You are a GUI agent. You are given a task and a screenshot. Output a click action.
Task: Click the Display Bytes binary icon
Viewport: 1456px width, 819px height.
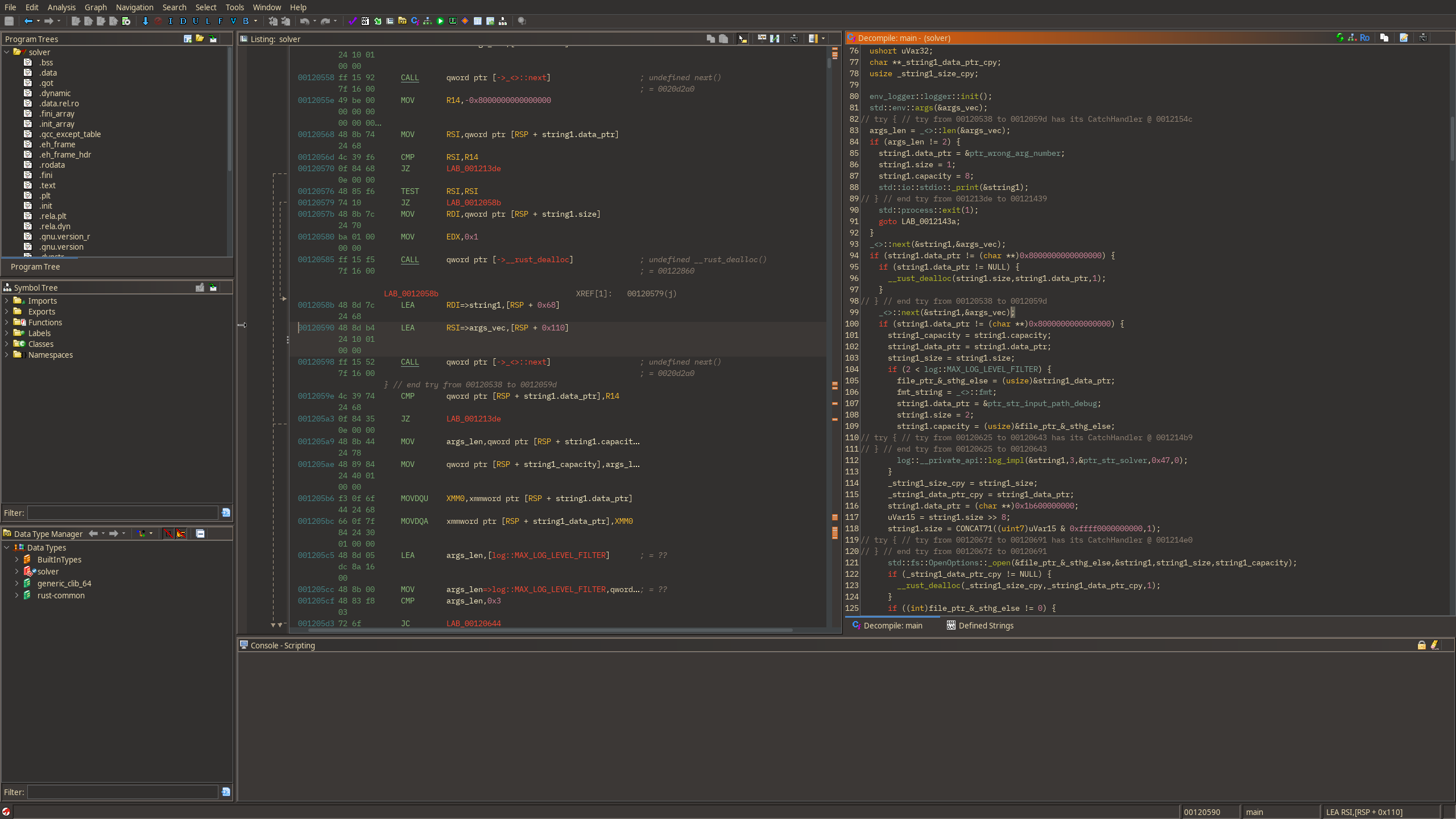pos(365,21)
